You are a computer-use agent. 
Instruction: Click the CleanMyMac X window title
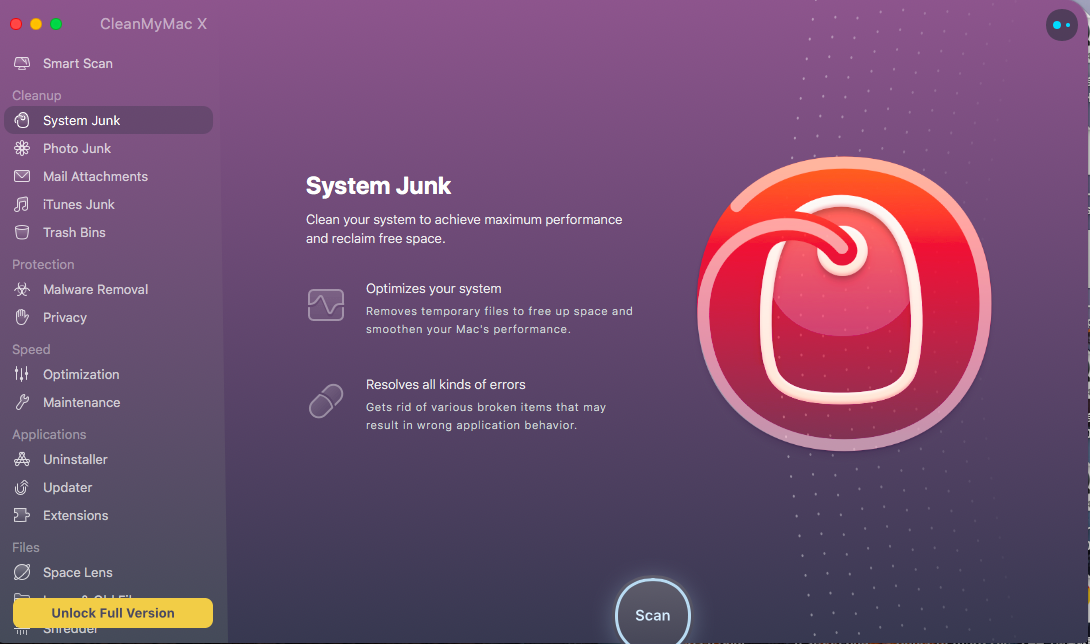tap(154, 24)
